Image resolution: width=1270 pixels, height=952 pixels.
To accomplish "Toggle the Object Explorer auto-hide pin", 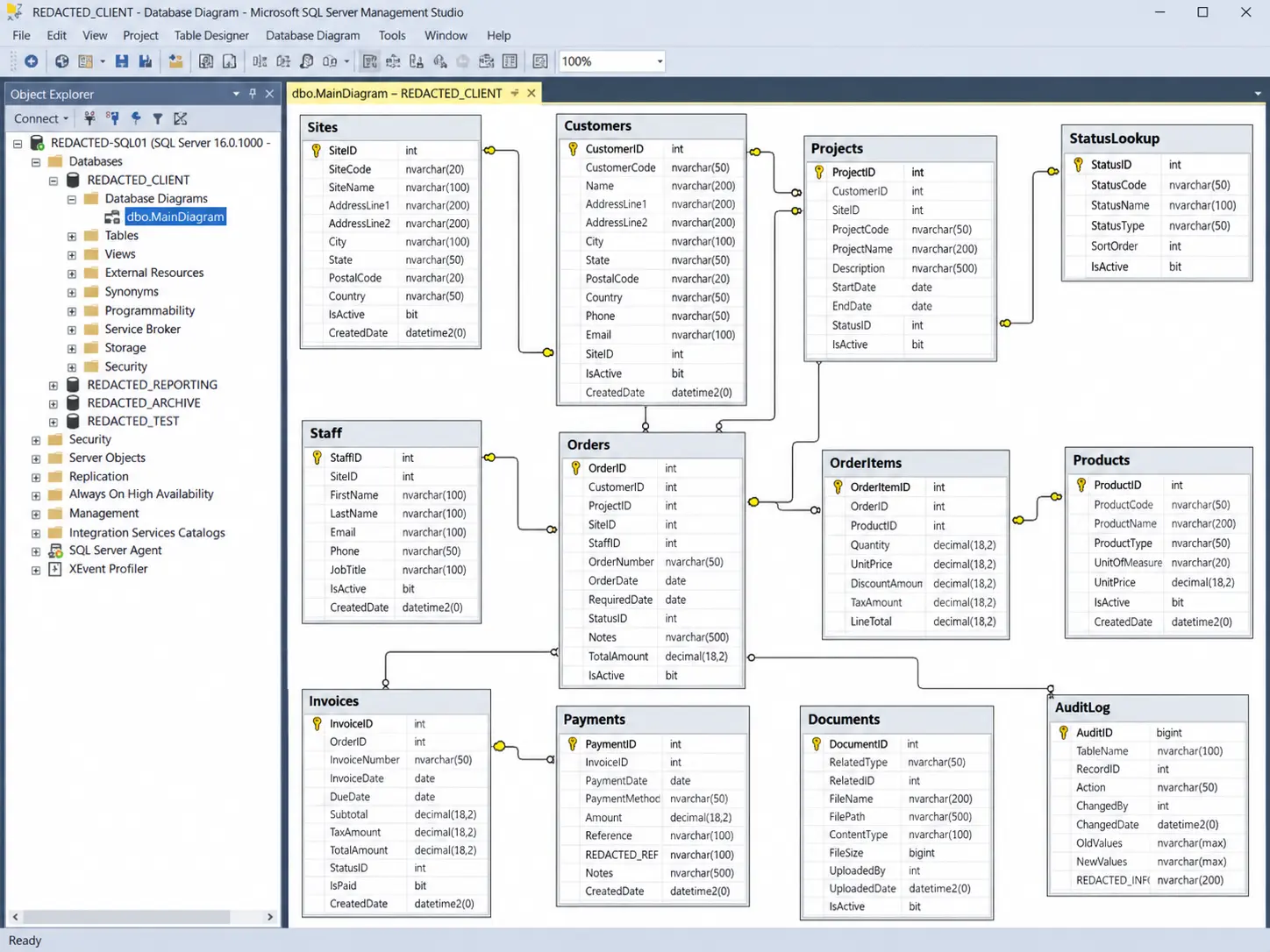I will (253, 94).
